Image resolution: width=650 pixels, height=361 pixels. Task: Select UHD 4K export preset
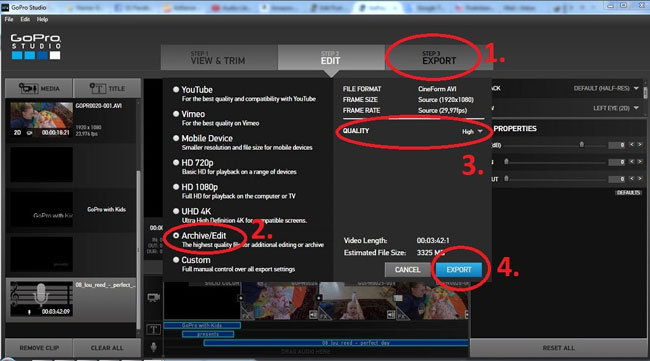coord(176,211)
